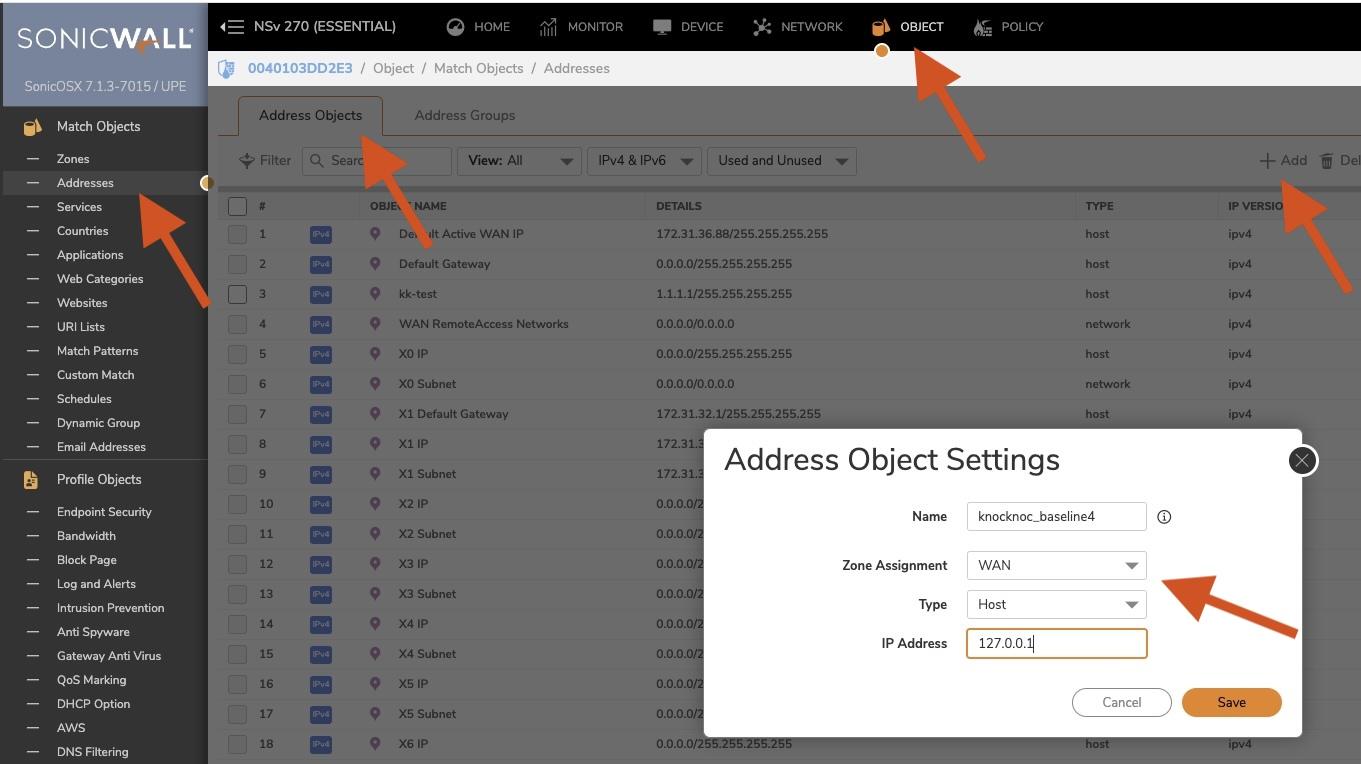This screenshot has width=1361, height=764.
Task: Click the Home dashboard icon
Action: point(456,27)
